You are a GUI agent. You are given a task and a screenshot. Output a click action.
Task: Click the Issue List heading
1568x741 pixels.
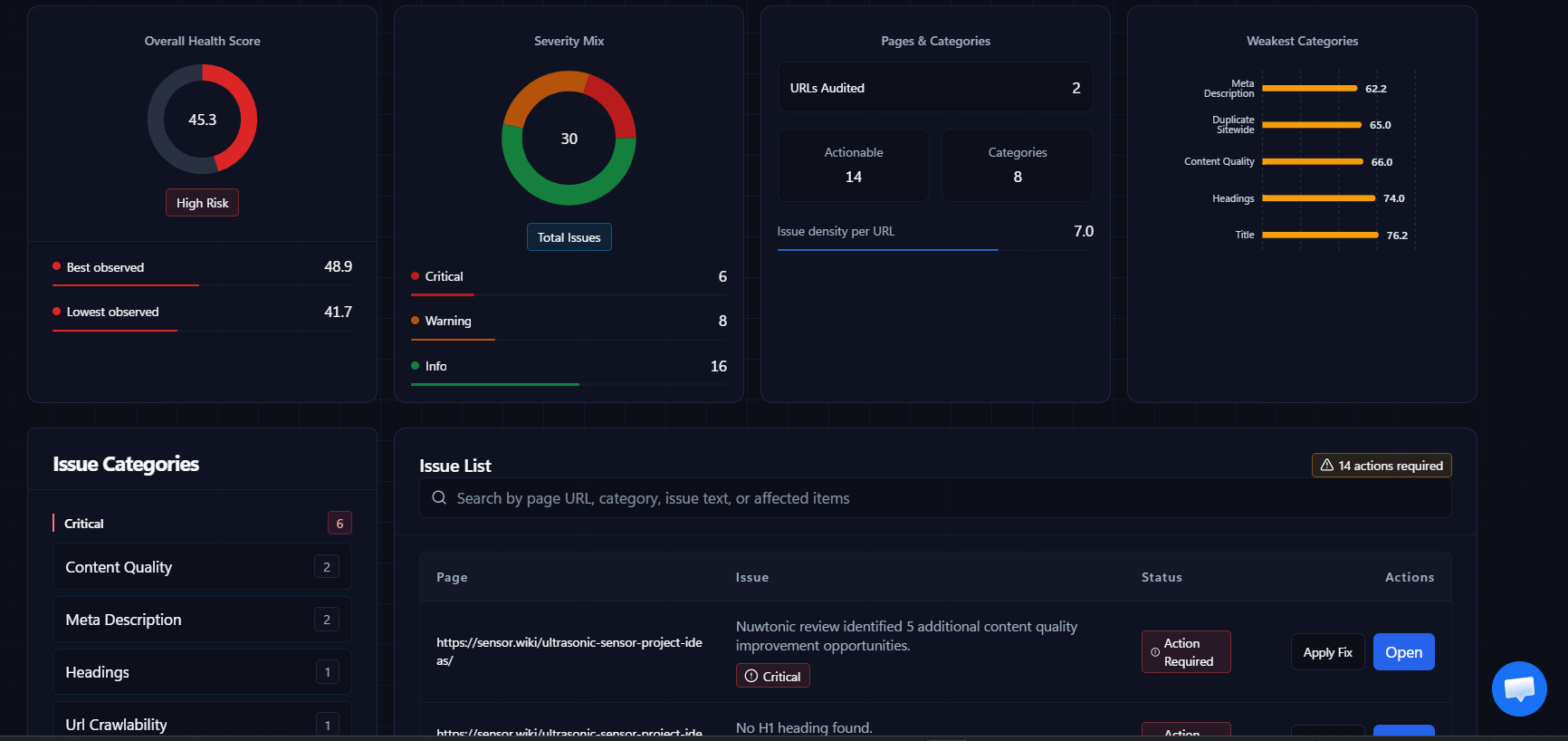454,466
